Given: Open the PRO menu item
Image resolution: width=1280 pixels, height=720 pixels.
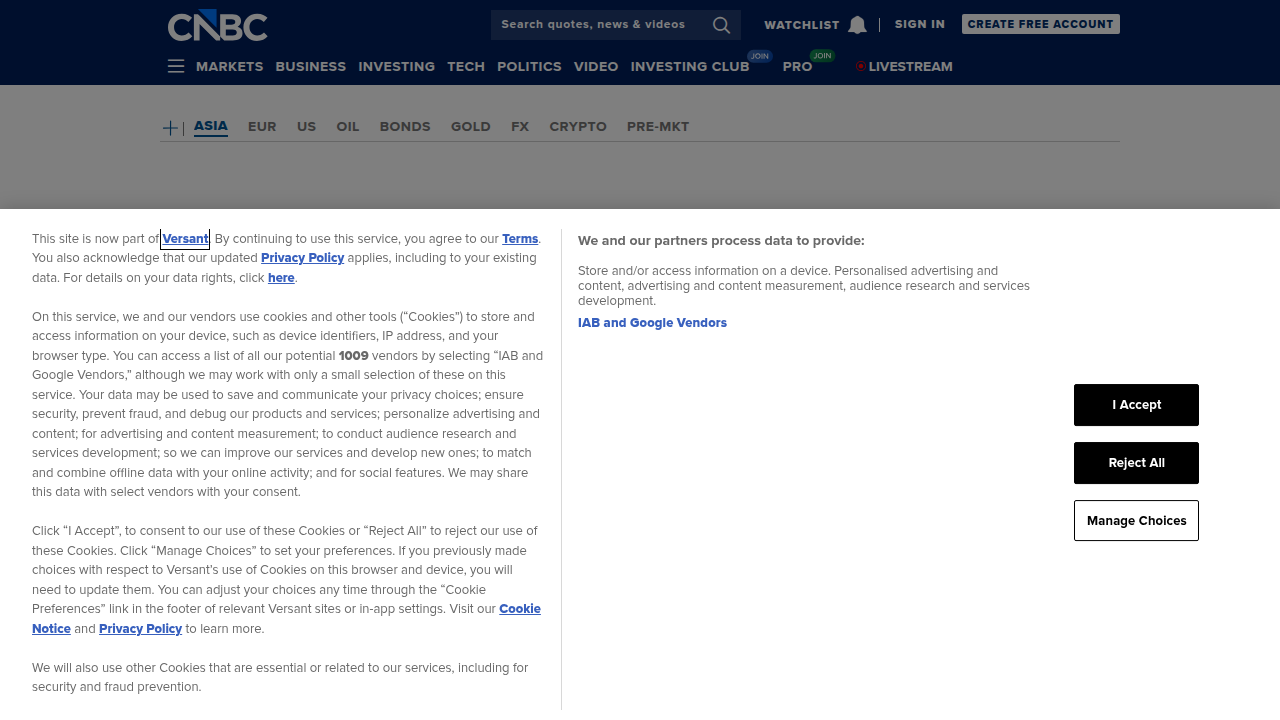Looking at the screenshot, I should point(798,67).
